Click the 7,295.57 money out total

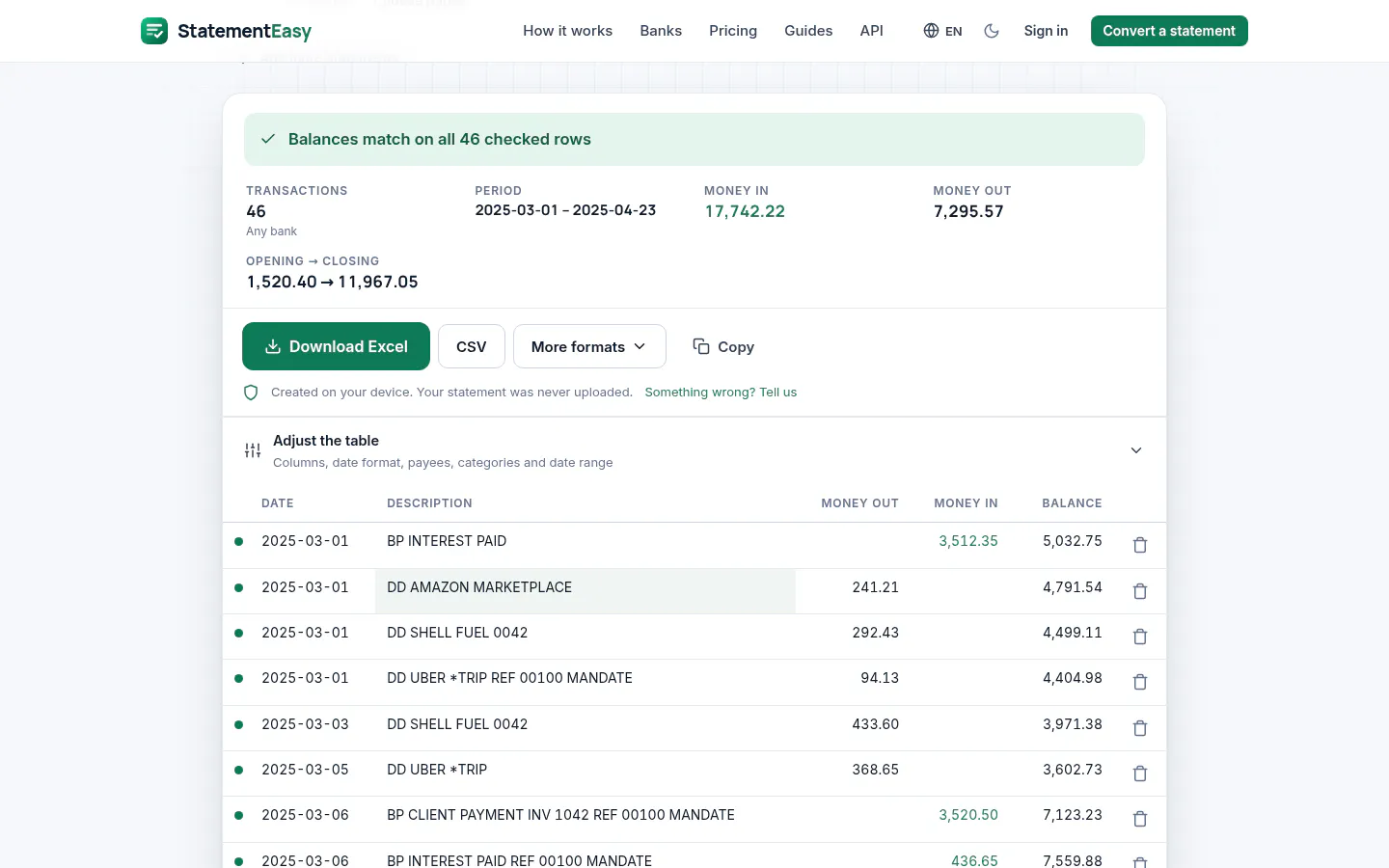pyautogui.click(x=968, y=211)
